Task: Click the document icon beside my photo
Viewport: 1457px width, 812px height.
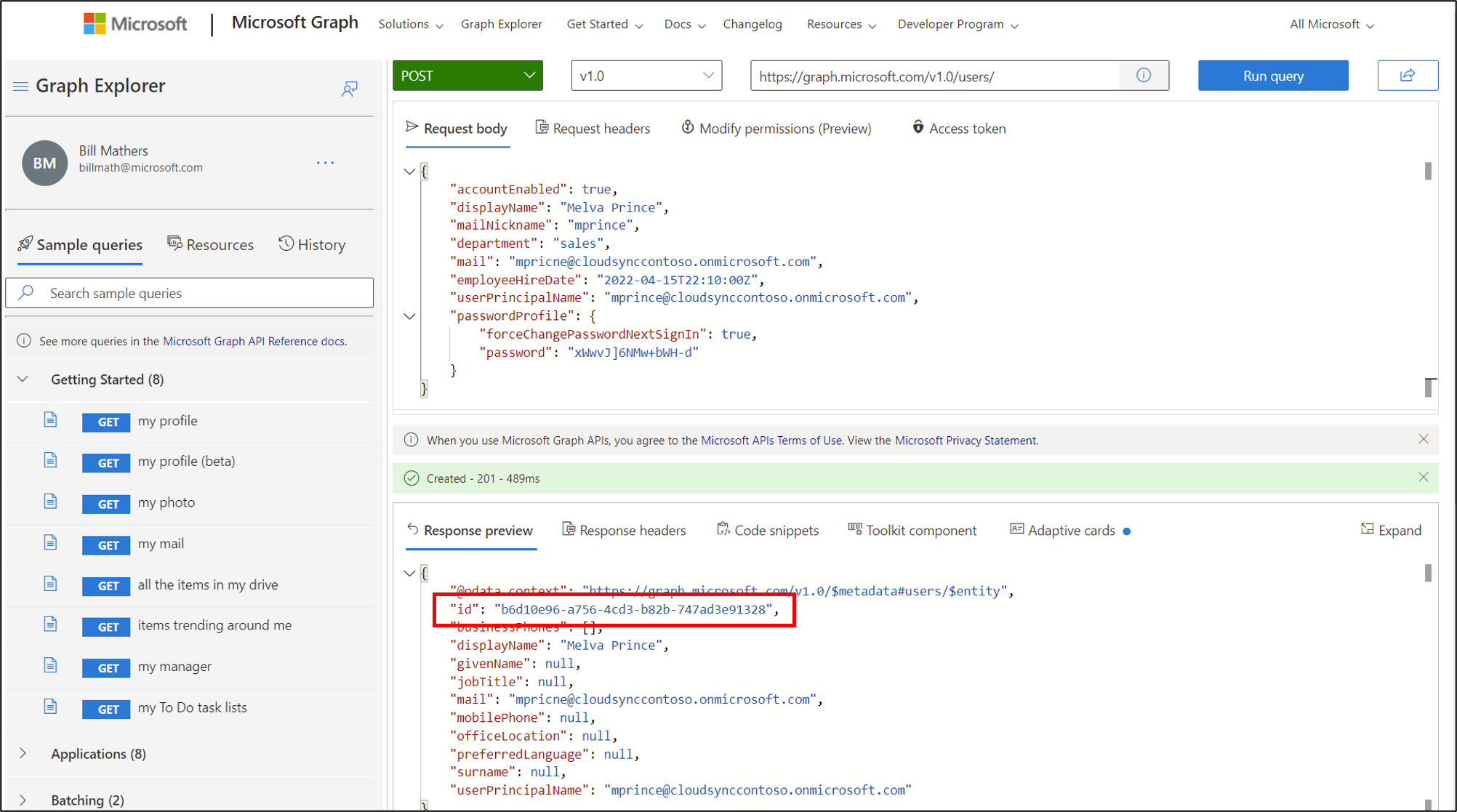Action: 50,502
